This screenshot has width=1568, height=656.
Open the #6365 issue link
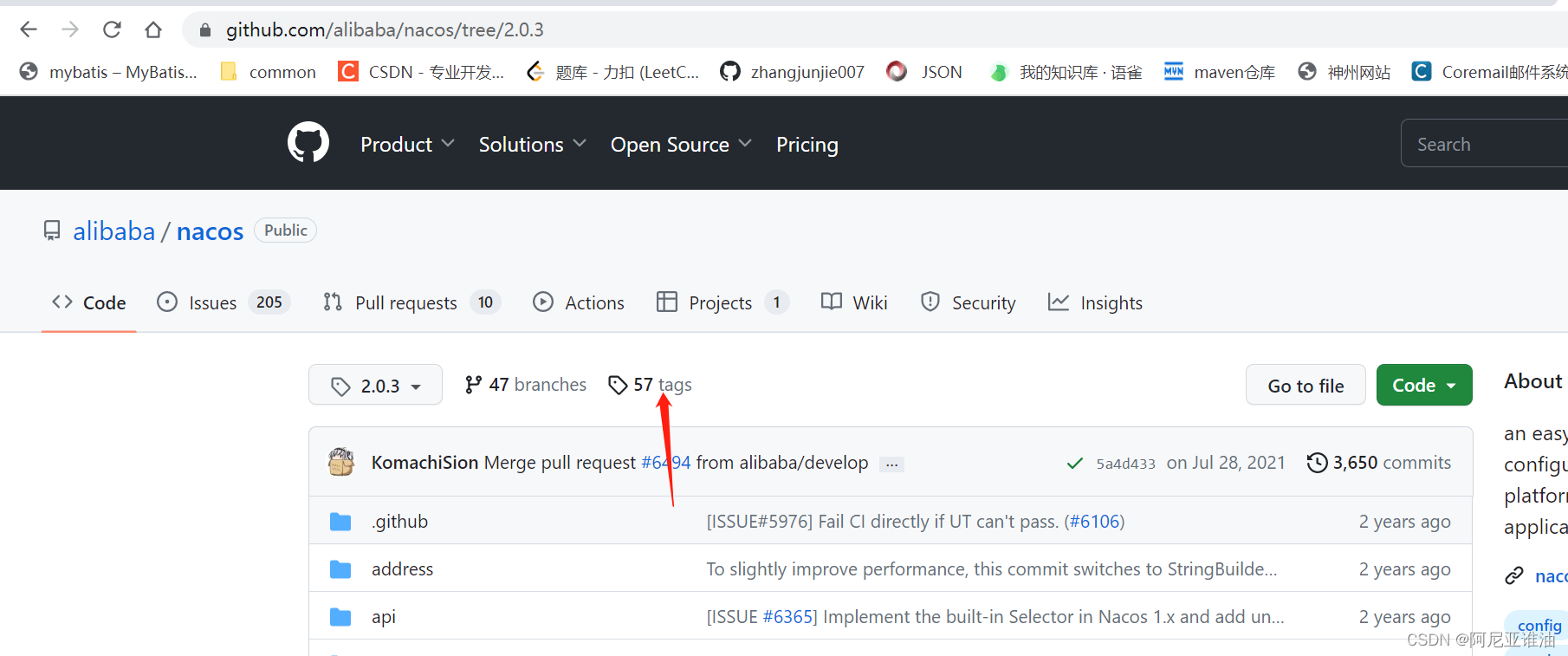pyautogui.click(x=787, y=616)
